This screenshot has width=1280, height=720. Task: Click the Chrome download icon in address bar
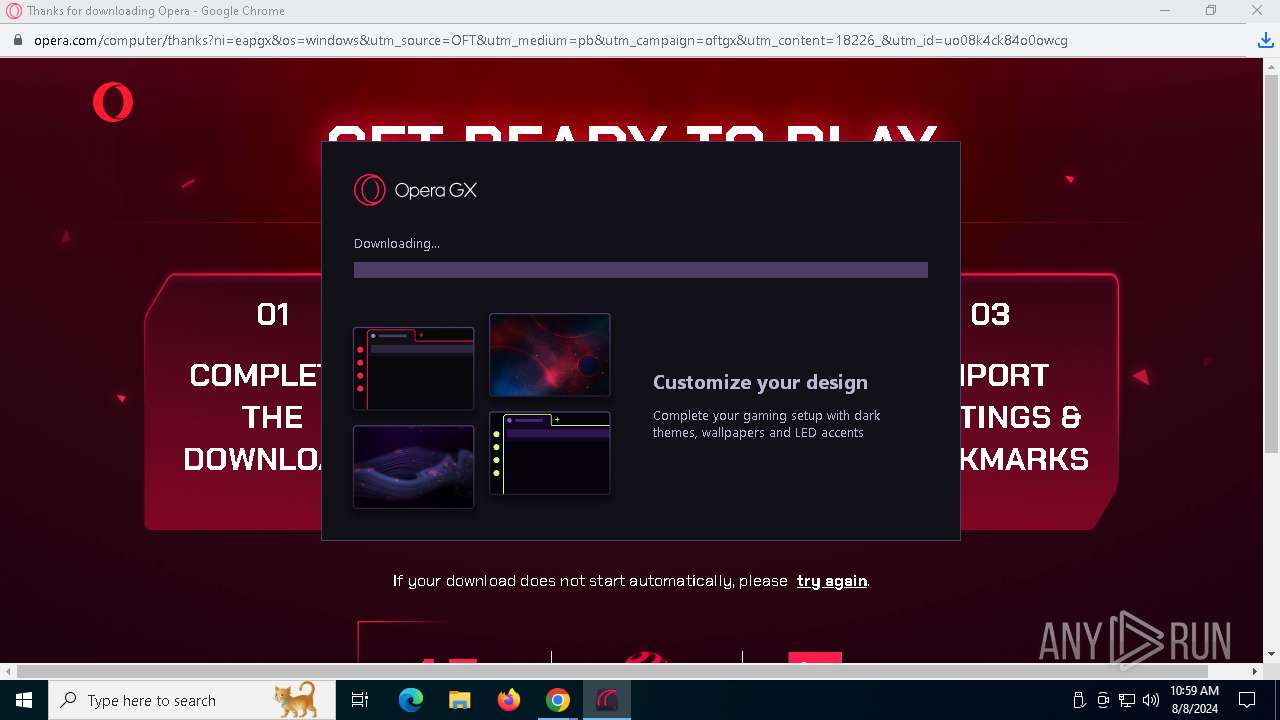[1265, 41]
